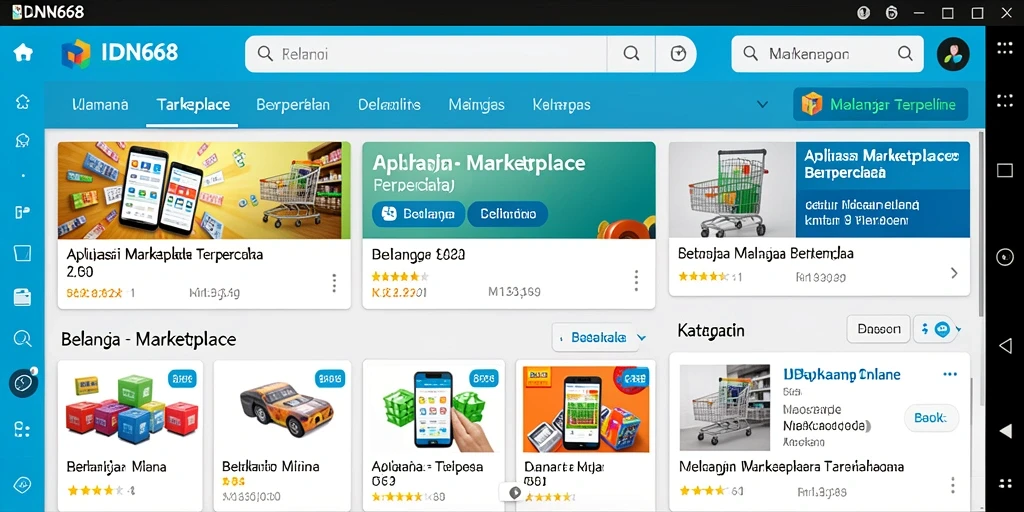This screenshot has width=1024, height=512.
Task: Open dropdown arrow next to chat icon
Action: pyautogui.click(x=958, y=330)
